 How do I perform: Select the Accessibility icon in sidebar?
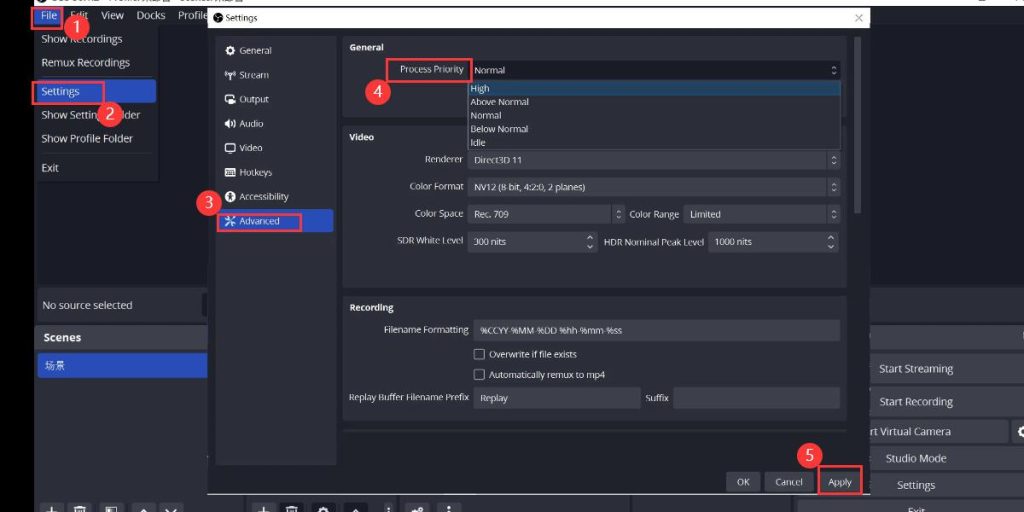tap(230, 197)
